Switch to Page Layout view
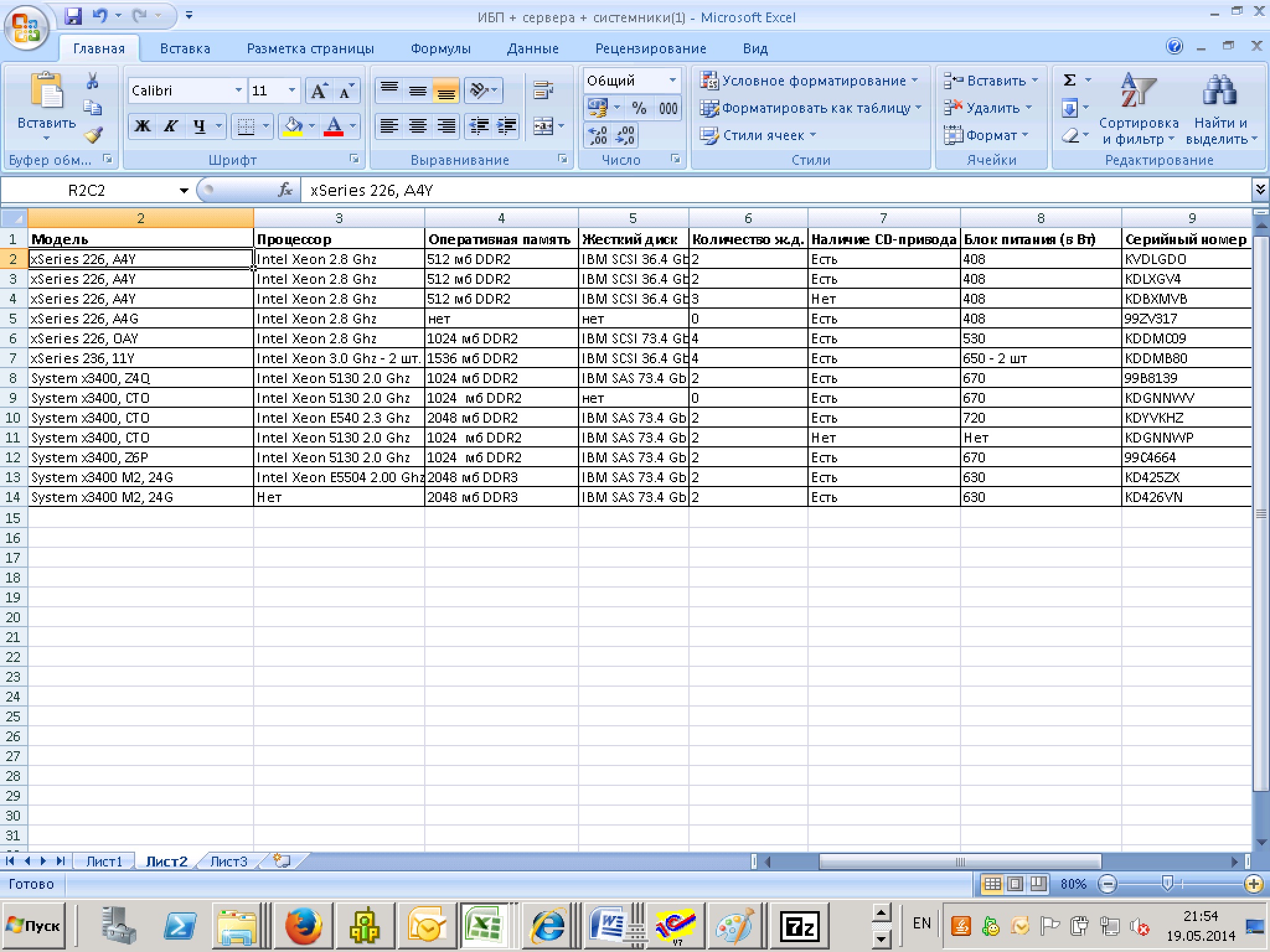The image size is (1270, 952). point(1015,884)
